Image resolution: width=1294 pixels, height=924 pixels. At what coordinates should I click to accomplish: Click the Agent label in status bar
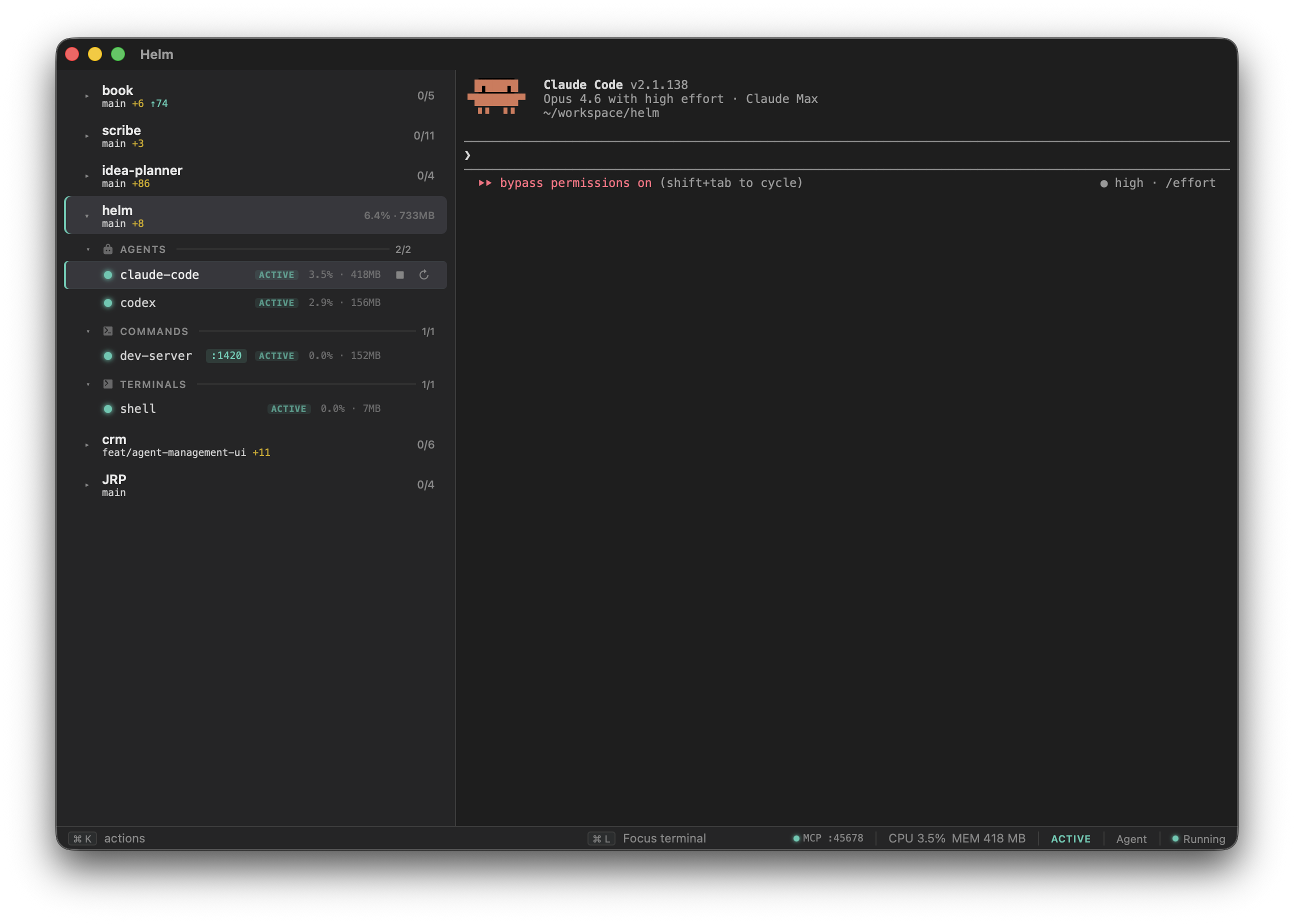[x=1131, y=838]
